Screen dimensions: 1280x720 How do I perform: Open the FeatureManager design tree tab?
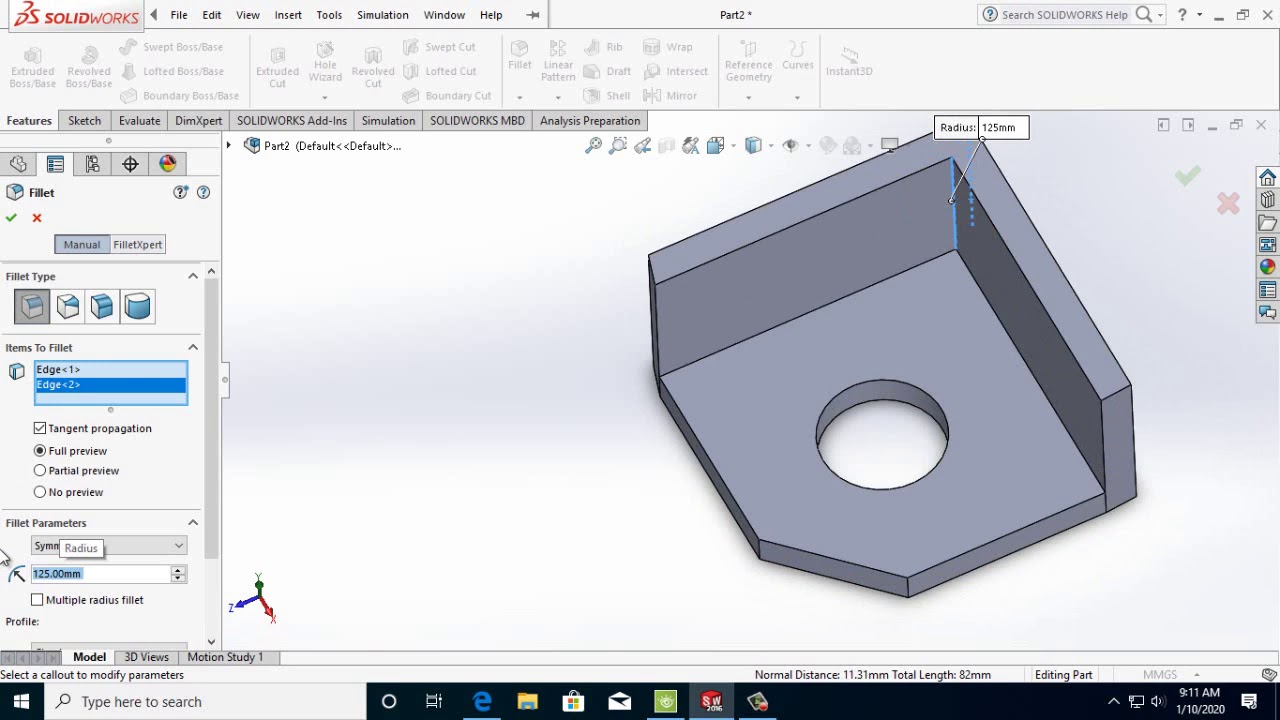(x=18, y=164)
